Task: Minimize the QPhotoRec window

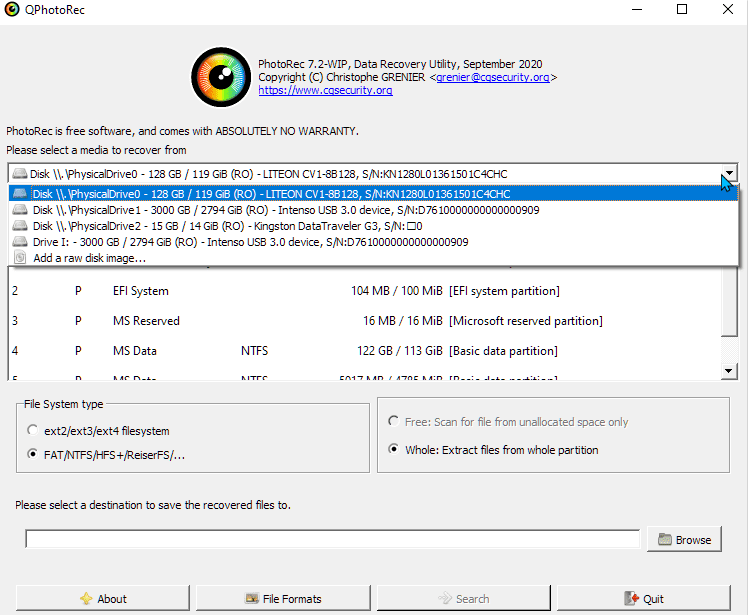Action: tap(637, 9)
